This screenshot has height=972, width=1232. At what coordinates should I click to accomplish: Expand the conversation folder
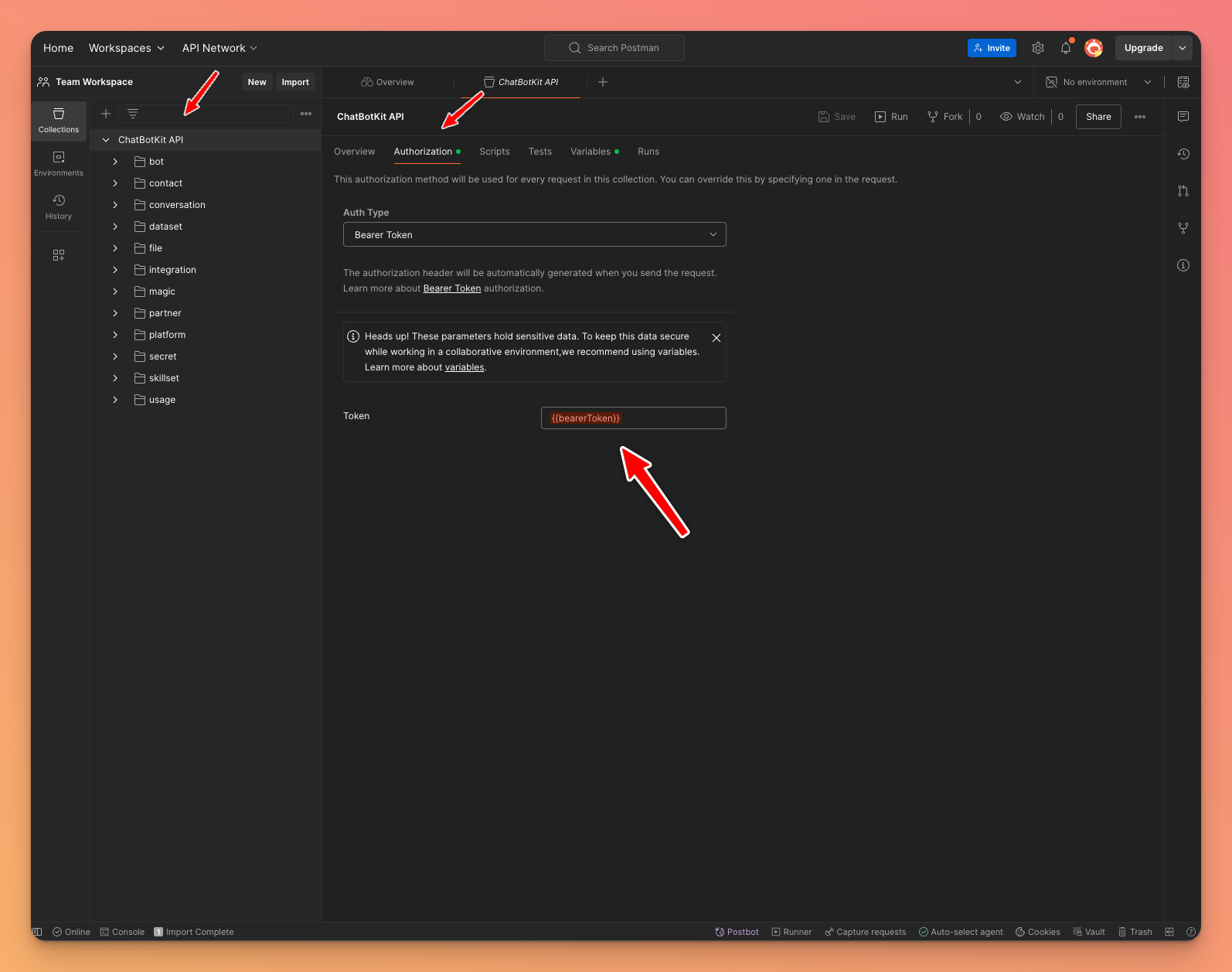coord(115,205)
